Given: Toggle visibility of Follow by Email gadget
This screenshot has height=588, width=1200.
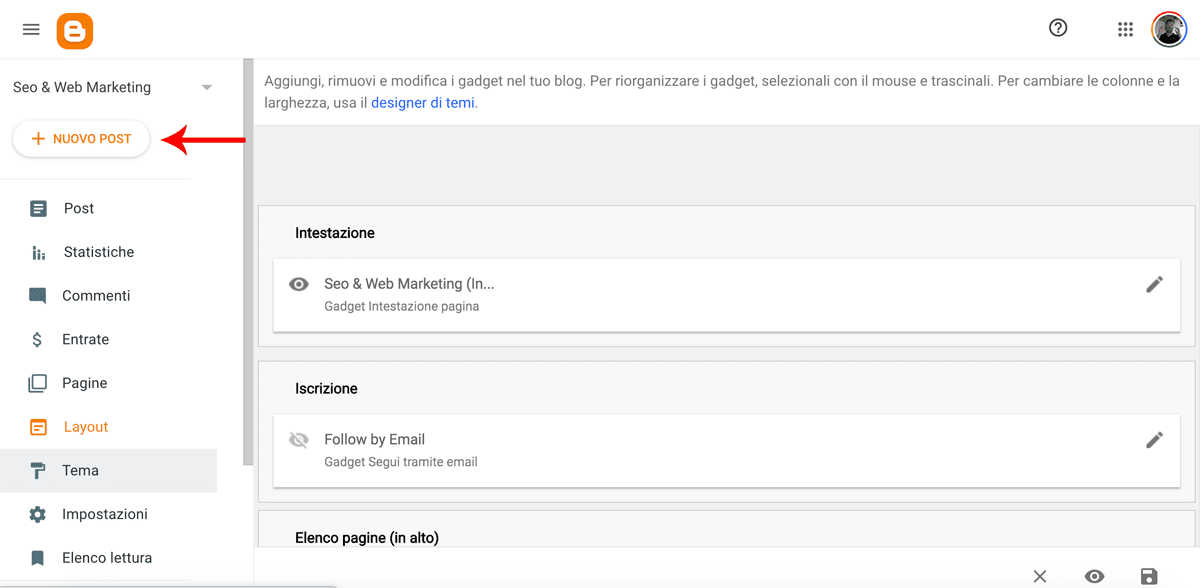Looking at the screenshot, I should pyautogui.click(x=298, y=440).
